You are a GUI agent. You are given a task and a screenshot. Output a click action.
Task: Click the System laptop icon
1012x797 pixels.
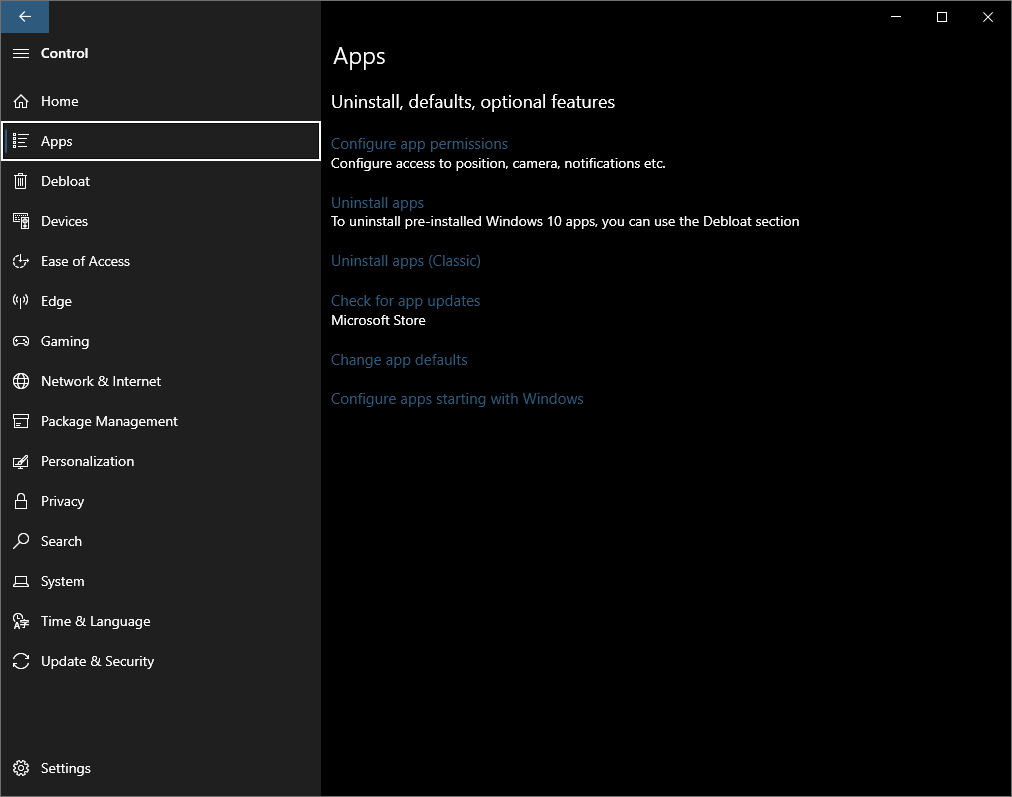(21, 581)
